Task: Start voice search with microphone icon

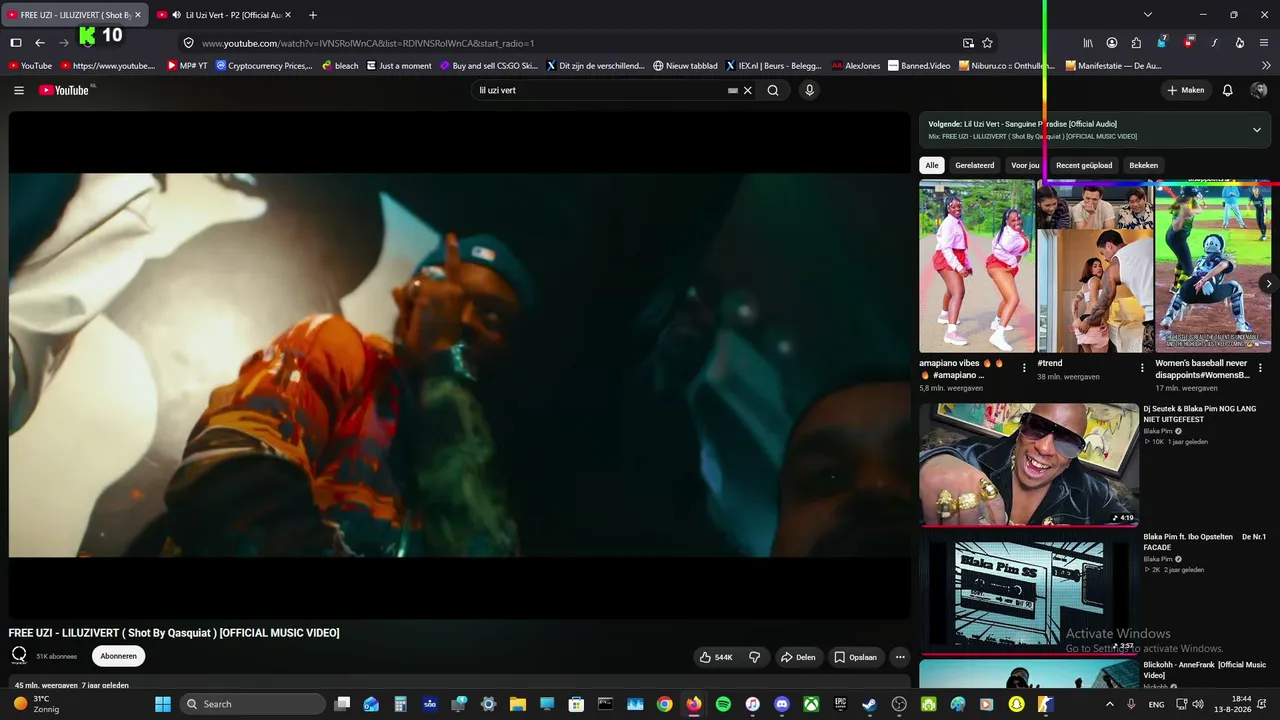Action: pos(810,90)
